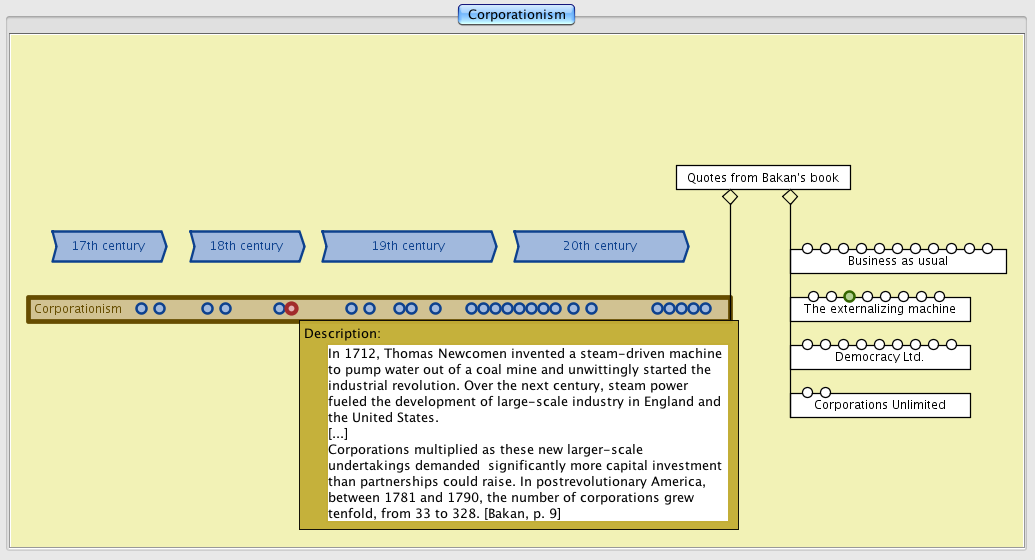Select last circle above Business as usual
The width and height of the screenshot is (1035, 560).
pos(987,249)
